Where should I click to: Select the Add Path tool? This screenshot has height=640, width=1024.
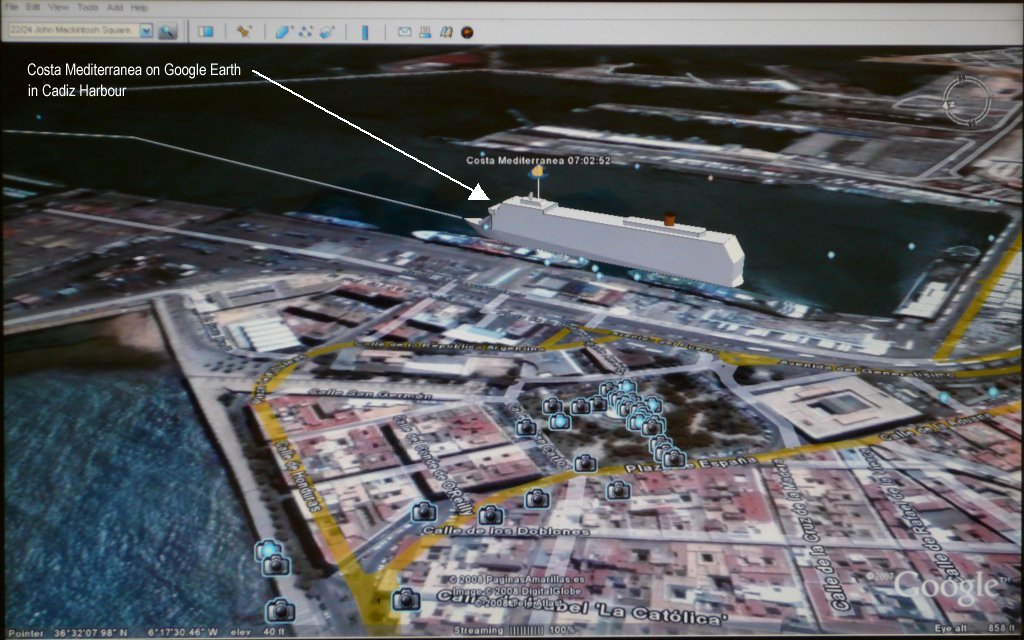[305, 31]
